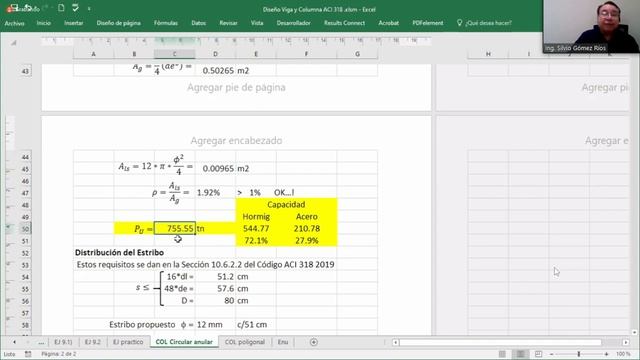The image size is (640, 360).
Task: Select row 43 header
Action: [x=25, y=71]
